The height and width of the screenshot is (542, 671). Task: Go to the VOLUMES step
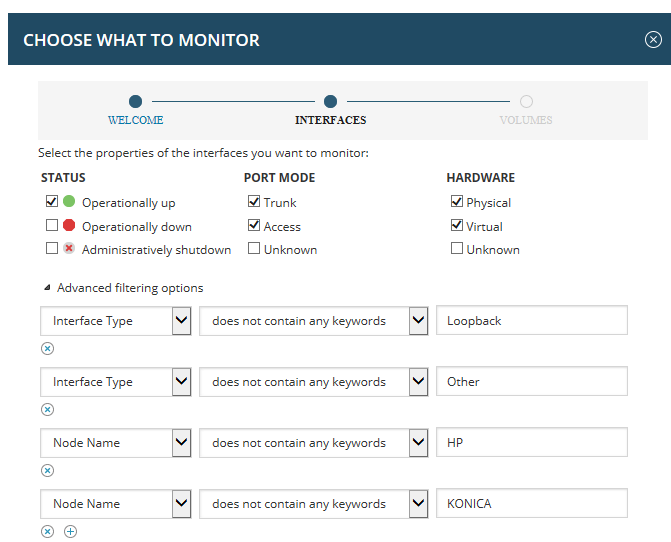[526, 120]
